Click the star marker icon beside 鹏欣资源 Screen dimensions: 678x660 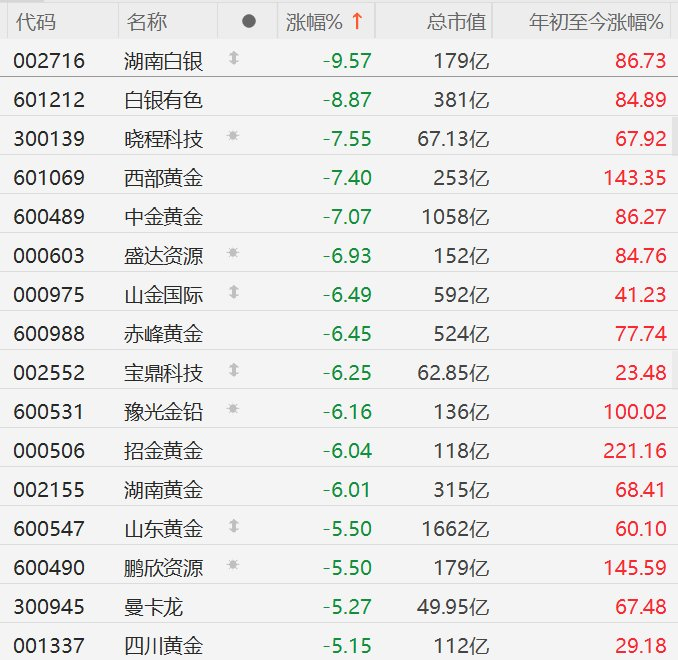click(233, 566)
